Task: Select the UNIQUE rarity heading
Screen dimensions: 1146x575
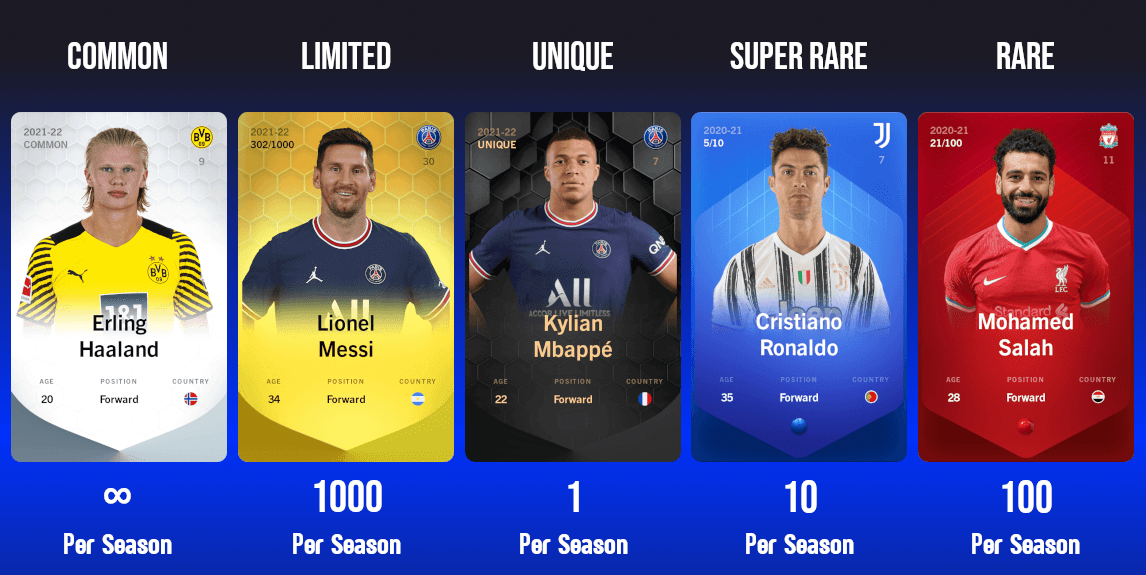Action: [573, 56]
